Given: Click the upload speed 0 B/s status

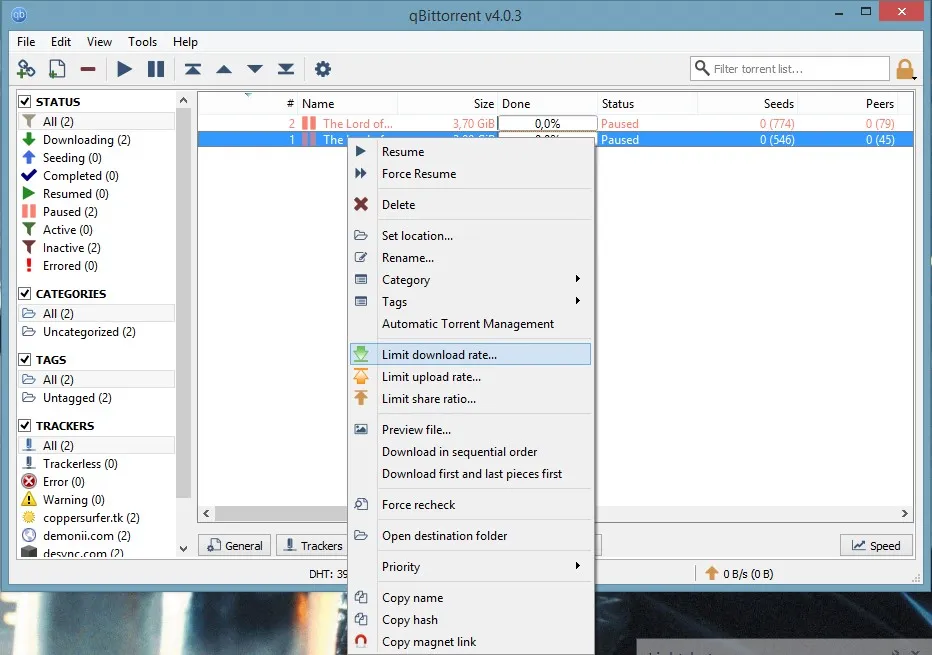Looking at the screenshot, I should pos(739,574).
